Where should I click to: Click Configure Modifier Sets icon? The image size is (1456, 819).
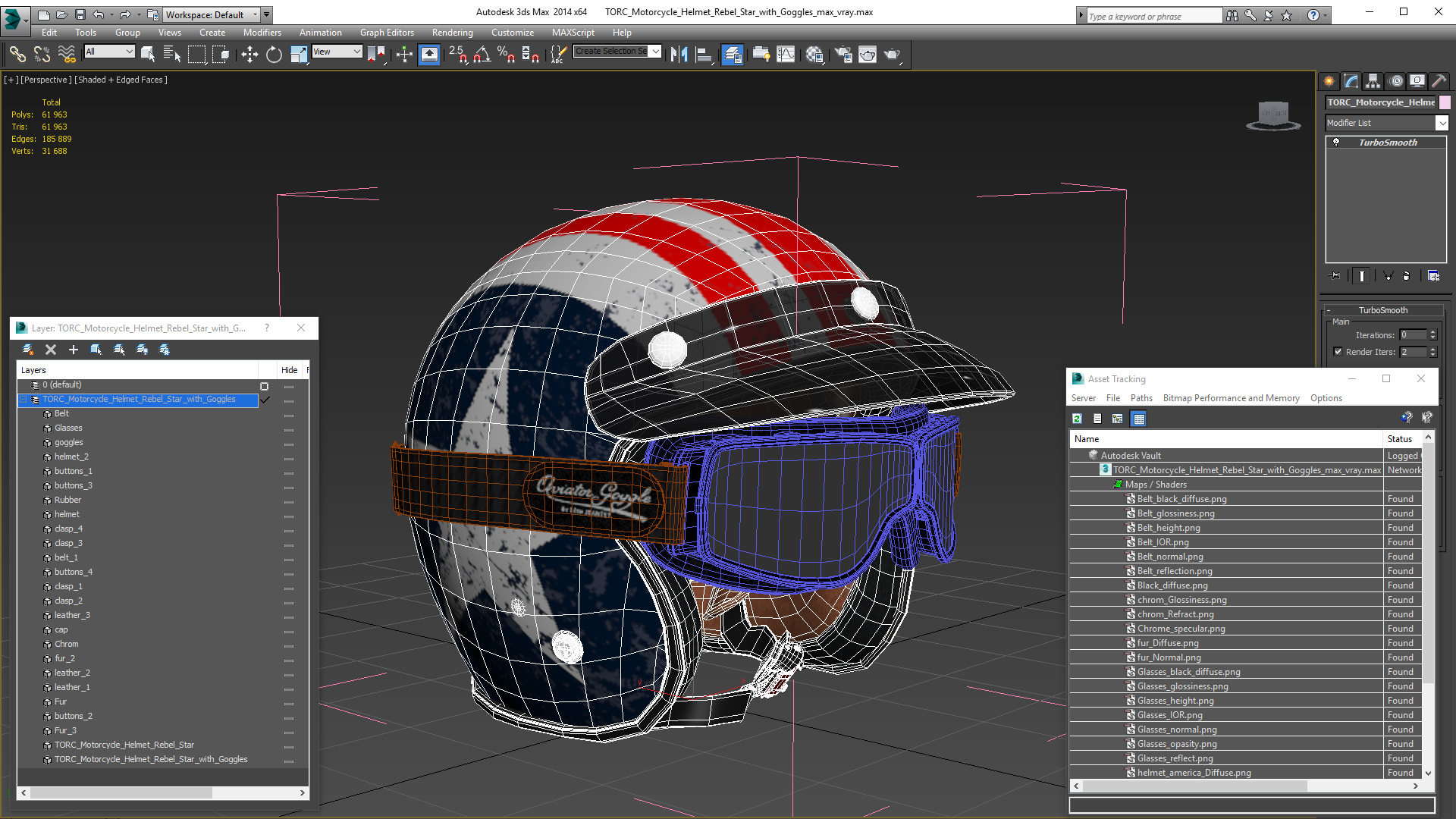1433,276
